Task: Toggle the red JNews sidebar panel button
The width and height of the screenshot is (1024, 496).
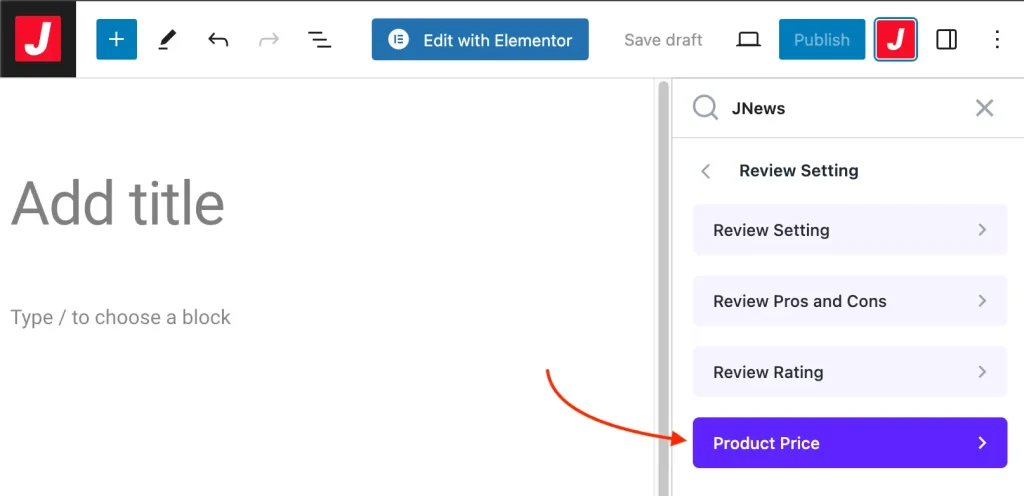Action: [x=896, y=40]
